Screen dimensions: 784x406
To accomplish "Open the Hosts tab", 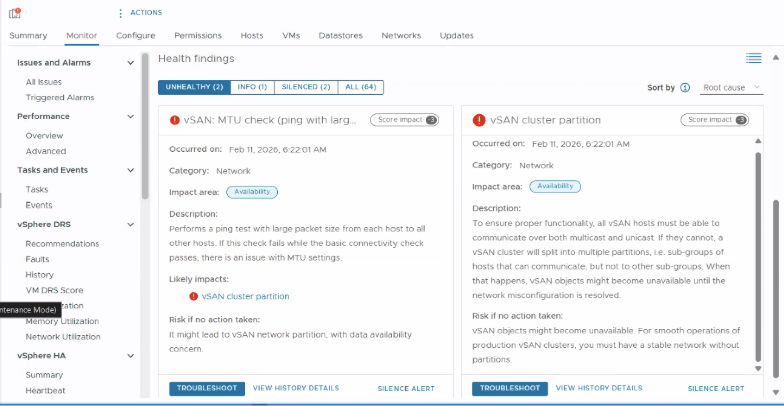I will (252, 36).
